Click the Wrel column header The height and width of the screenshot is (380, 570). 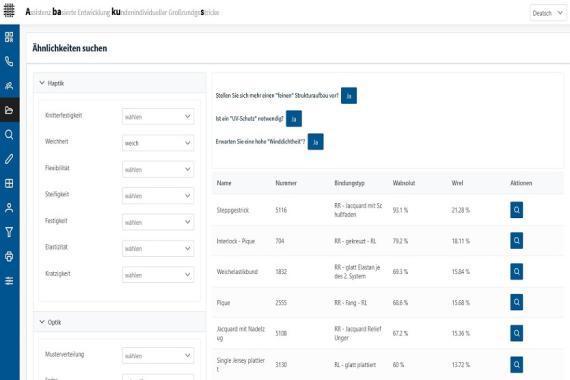(x=457, y=183)
